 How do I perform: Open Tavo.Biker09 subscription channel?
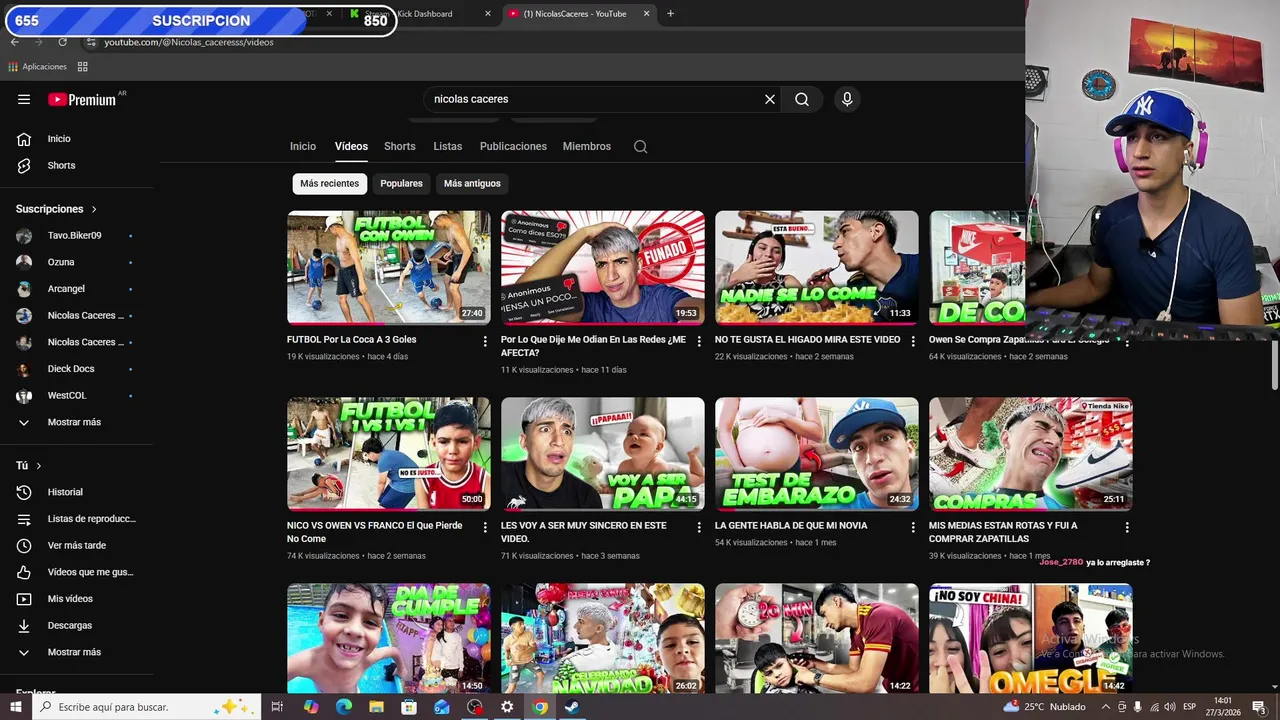[x=77, y=236]
